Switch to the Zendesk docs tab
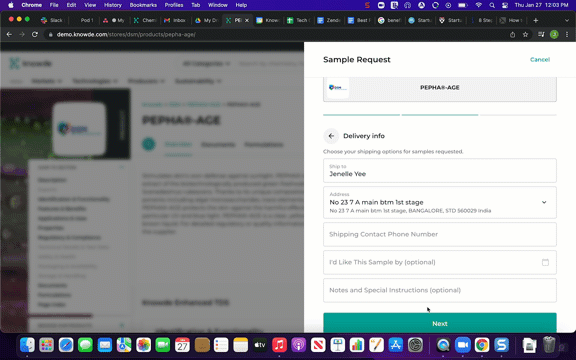The height and width of the screenshot is (360, 576). pos(330,20)
